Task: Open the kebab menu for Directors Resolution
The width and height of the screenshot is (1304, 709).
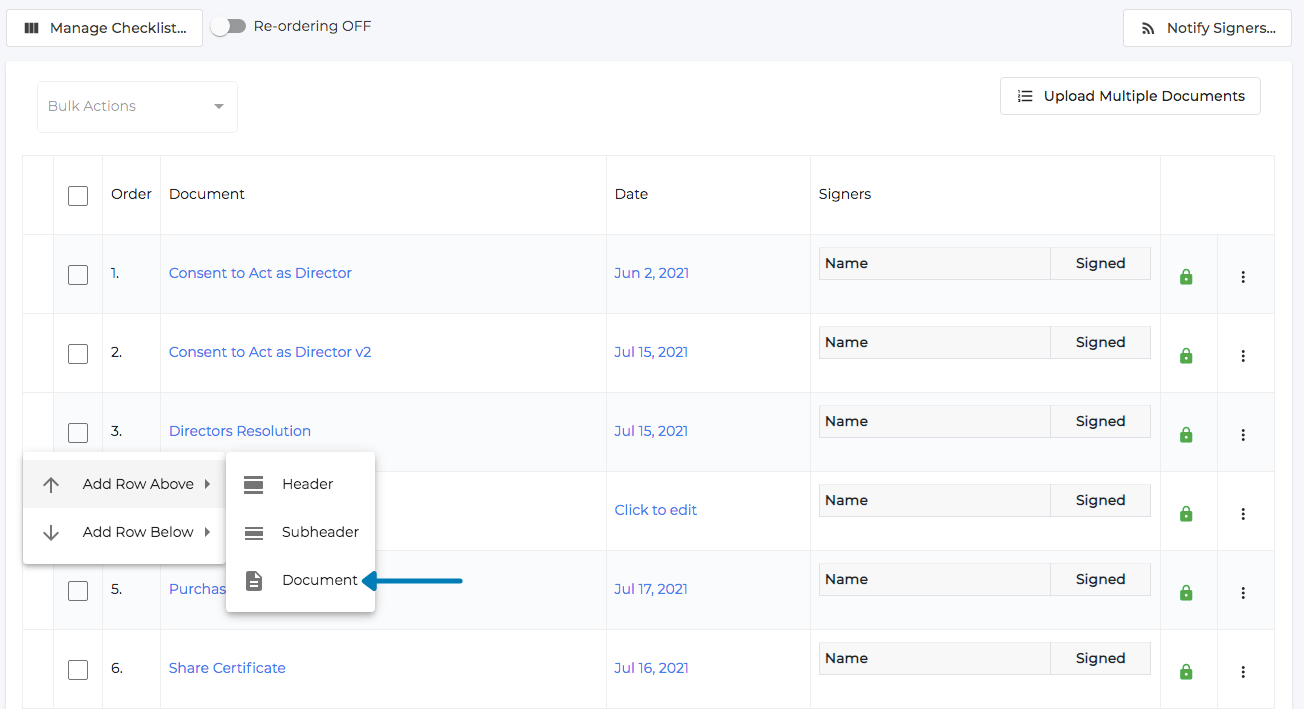Action: point(1243,434)
